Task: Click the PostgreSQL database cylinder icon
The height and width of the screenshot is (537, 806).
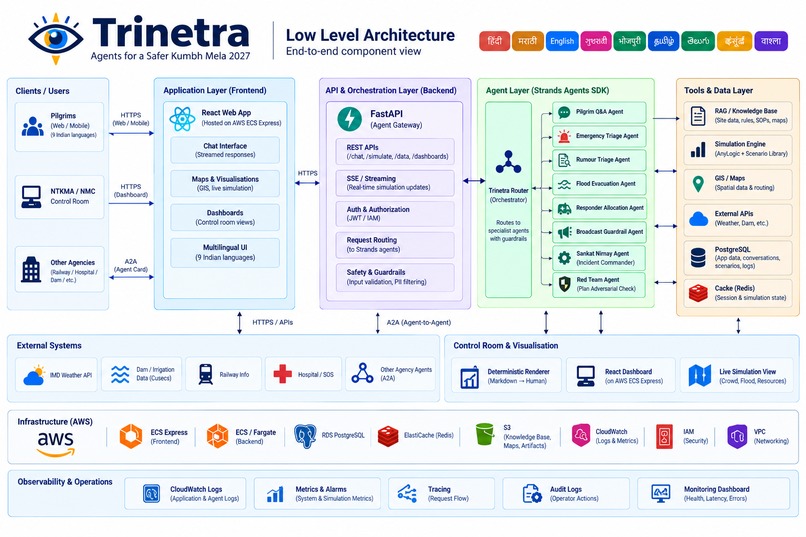Action: 698,257
